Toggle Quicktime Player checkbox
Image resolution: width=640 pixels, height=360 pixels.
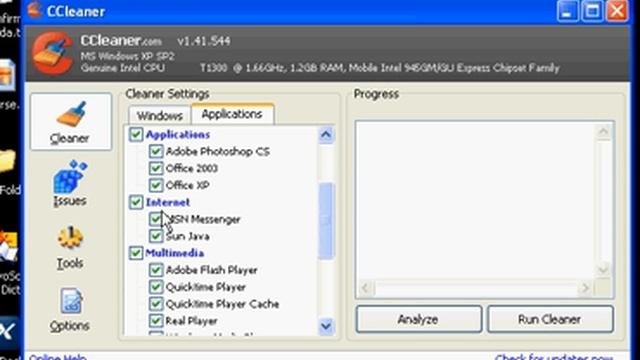[156, 287]
